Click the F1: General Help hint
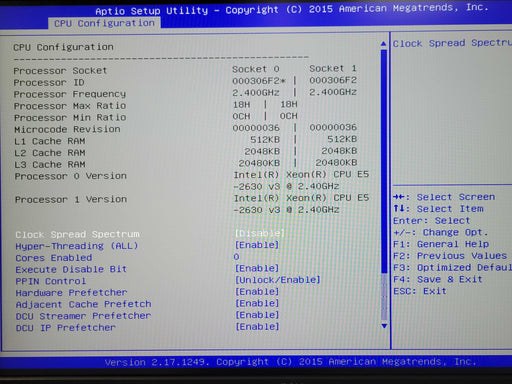The height and width of the screenshot is (384, 512). point(441,244)
